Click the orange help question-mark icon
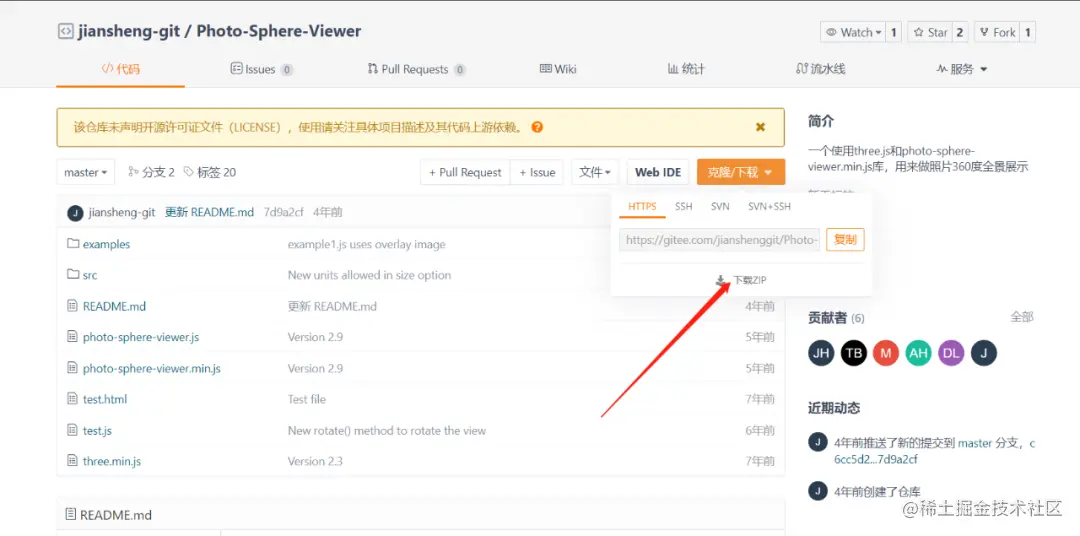 (x=537, y=127)
